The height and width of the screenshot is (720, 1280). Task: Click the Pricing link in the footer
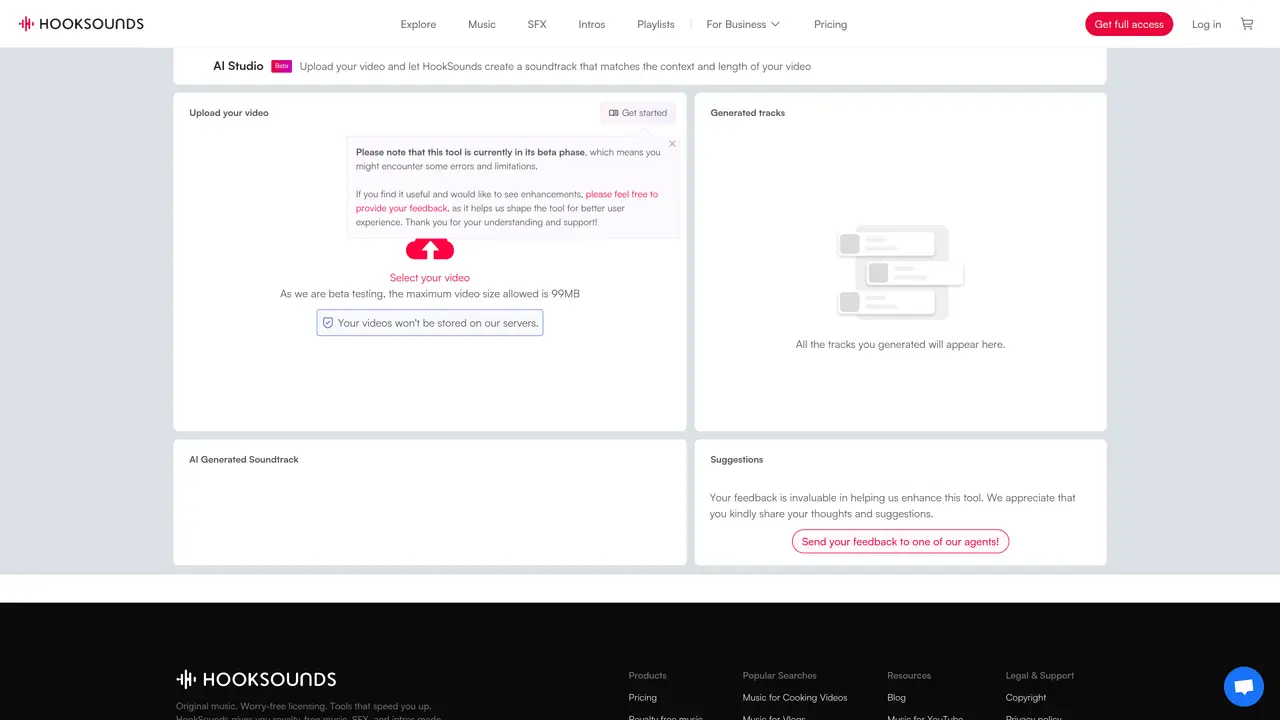coord(643,697)
